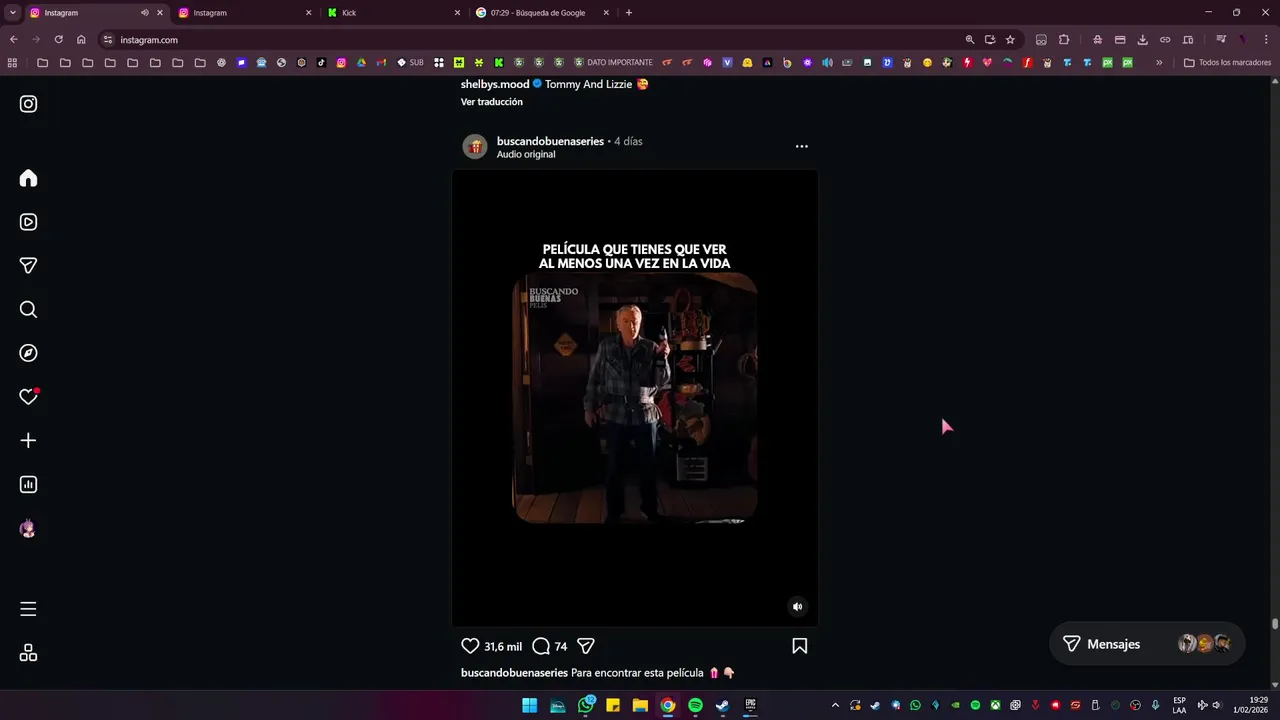Open post options three-dot menu
Image resolution: width=1280 pixels, height=720 pixels.
(801, 146)
